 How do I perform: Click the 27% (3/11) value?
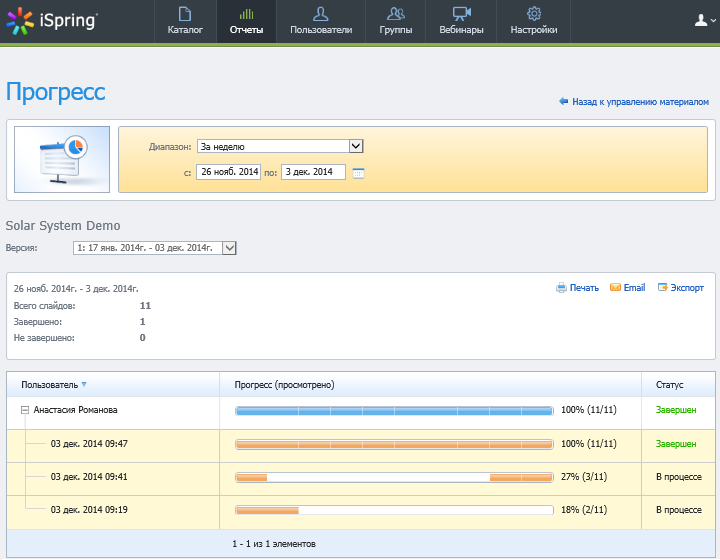click(584, 477)
